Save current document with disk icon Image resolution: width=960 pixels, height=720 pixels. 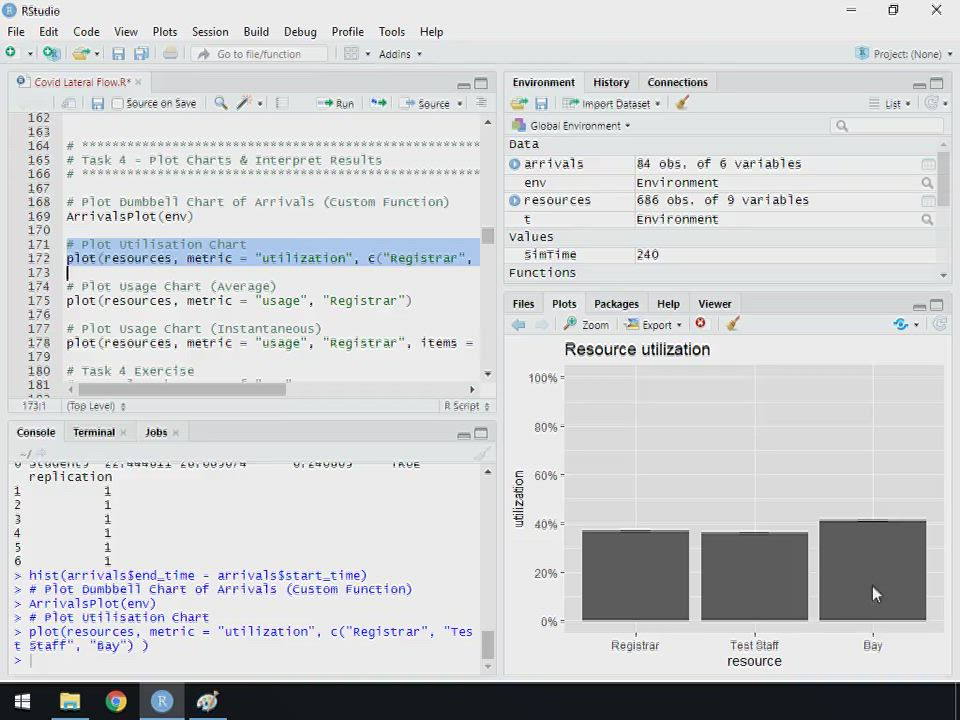[x=97, y=103]
